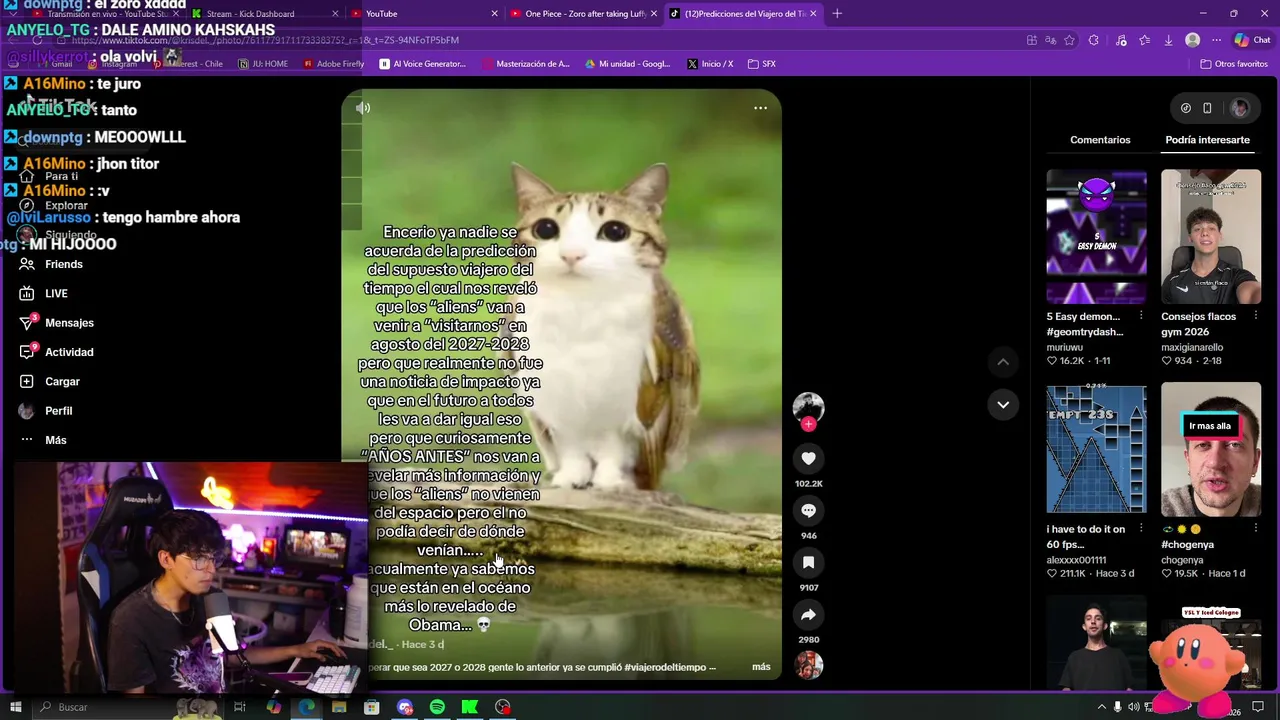1280x720 pixels.
Task: Open the Copilot Chat button
Action: pyautogui.click(x=1252, y=40)
